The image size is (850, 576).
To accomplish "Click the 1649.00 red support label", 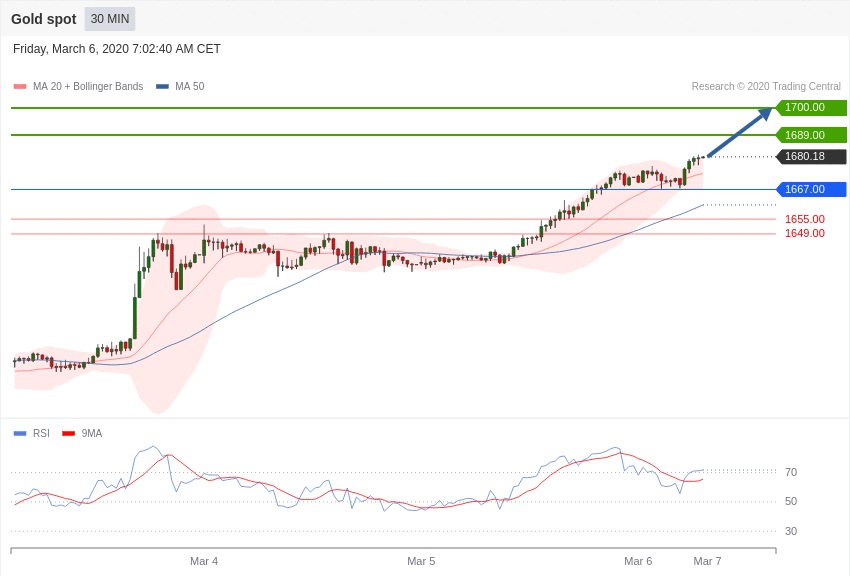I will 804,233.
